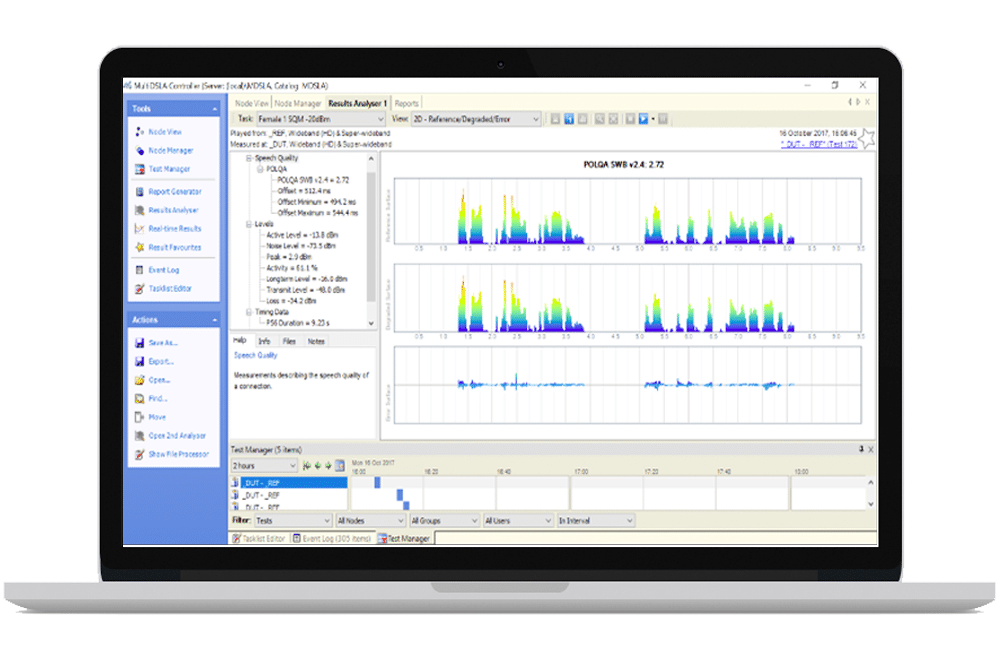Open Real-time Results in the sidebar
Image resolution: width=1000 pixels, height=666 pixels.
(174, 228)
